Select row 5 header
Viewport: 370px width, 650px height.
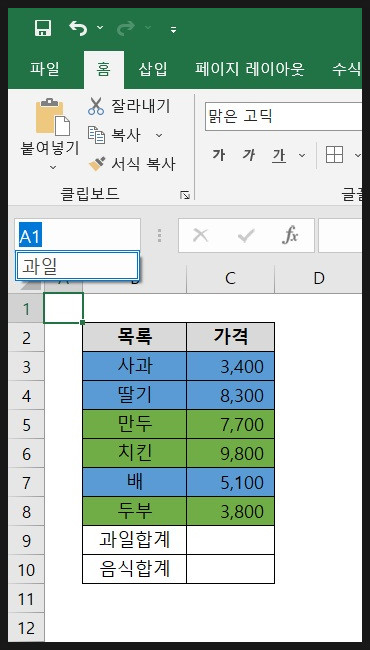pos(26,425)
